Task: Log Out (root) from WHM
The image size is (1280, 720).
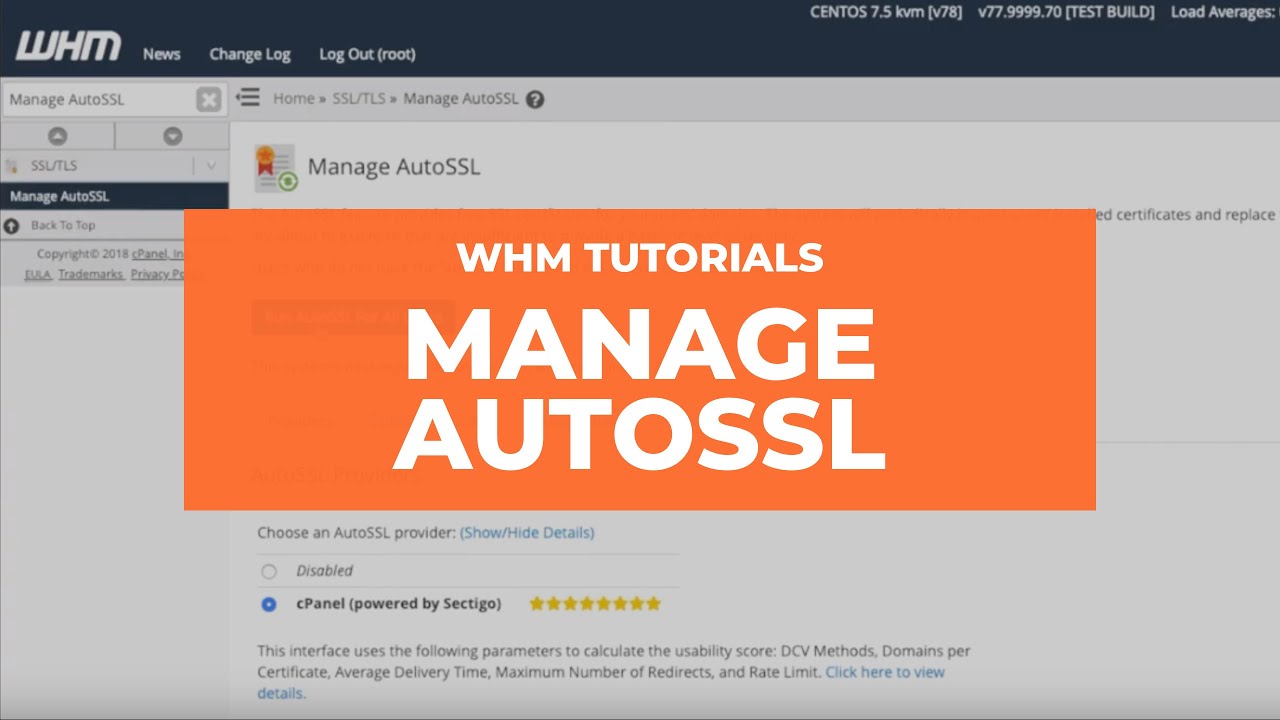Action: point(367,54)
